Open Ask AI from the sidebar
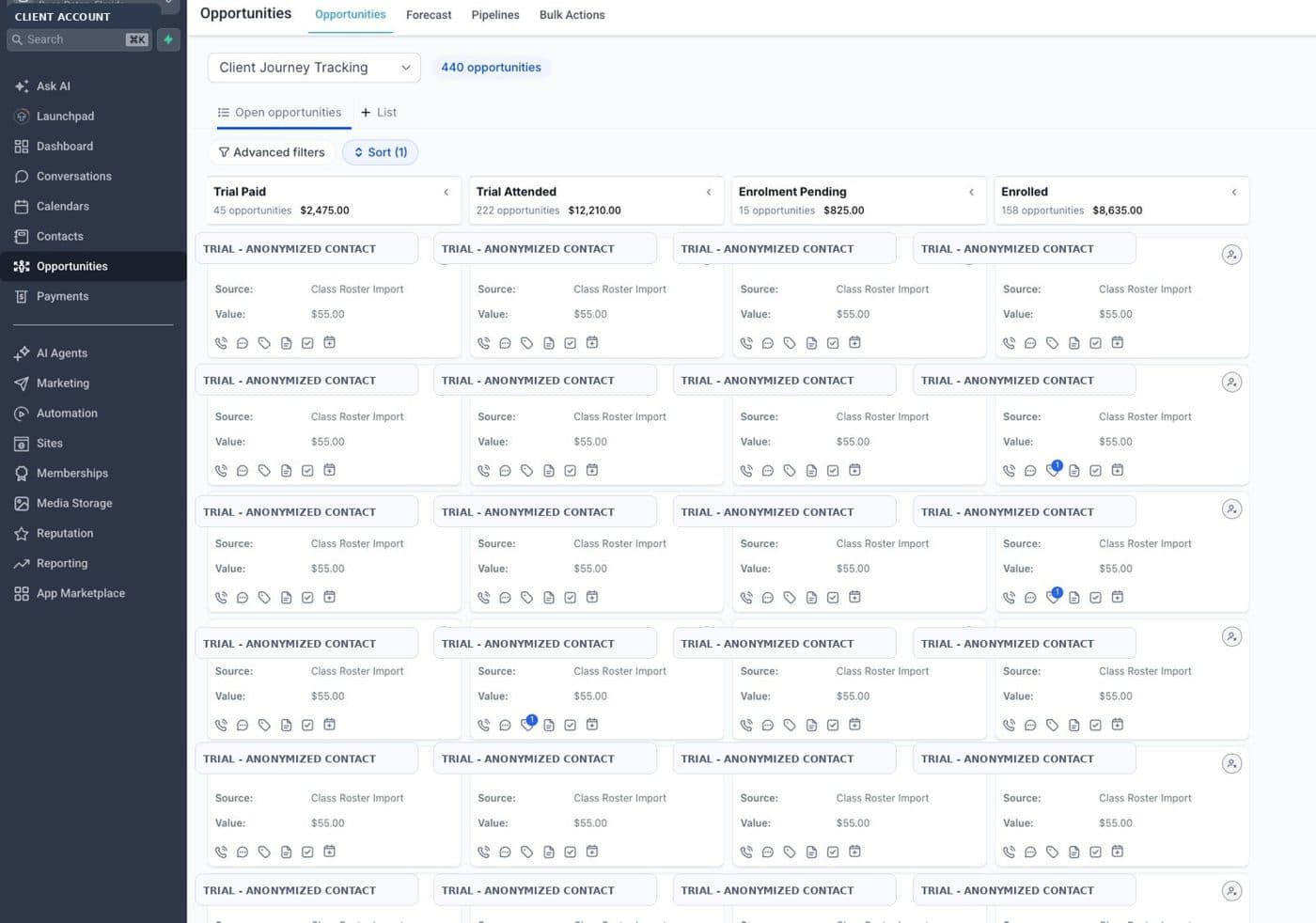 pos(53,86)
